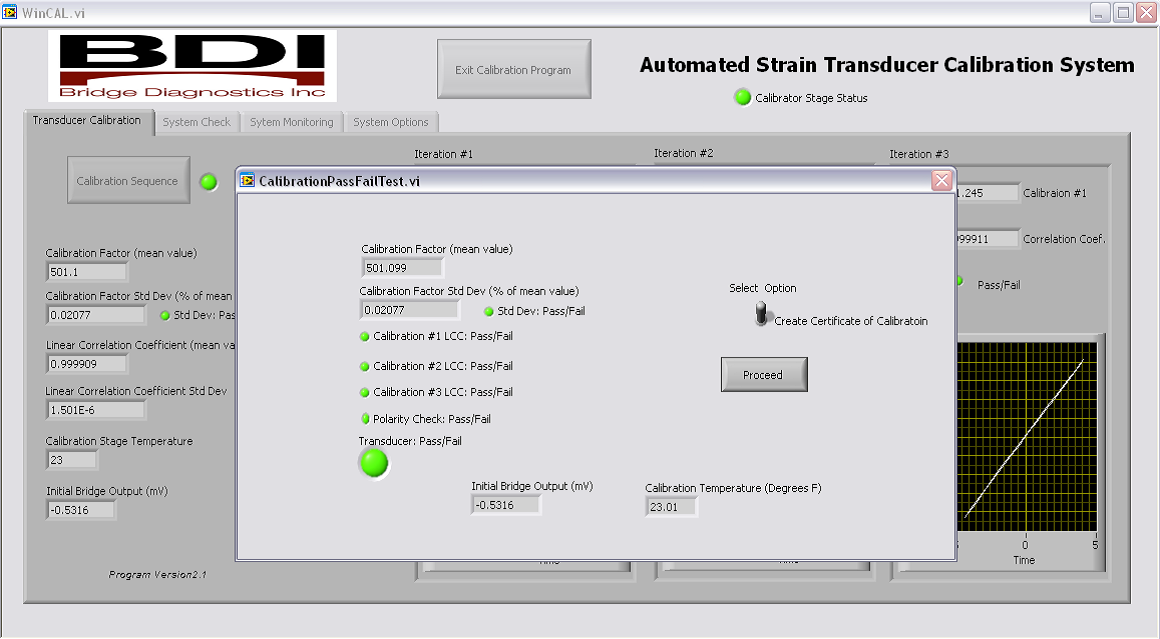This screenshot has width=1160, height=639.
Task: Click the Calibration Temperature field in dialog
Action: click(671, 507)
